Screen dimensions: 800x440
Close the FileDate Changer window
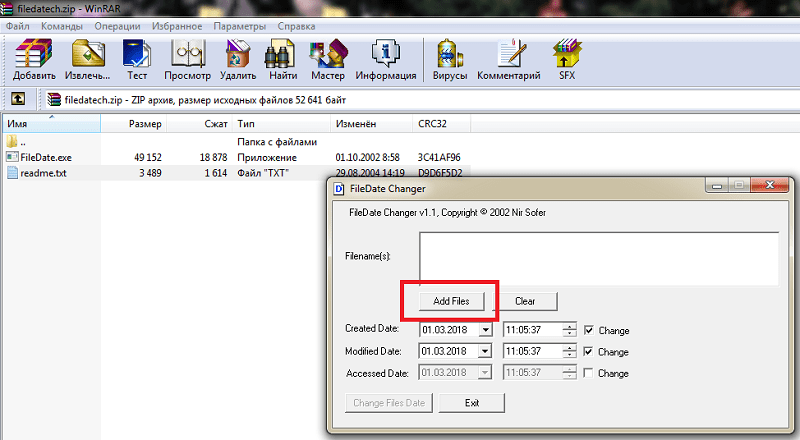pos(770,185)
